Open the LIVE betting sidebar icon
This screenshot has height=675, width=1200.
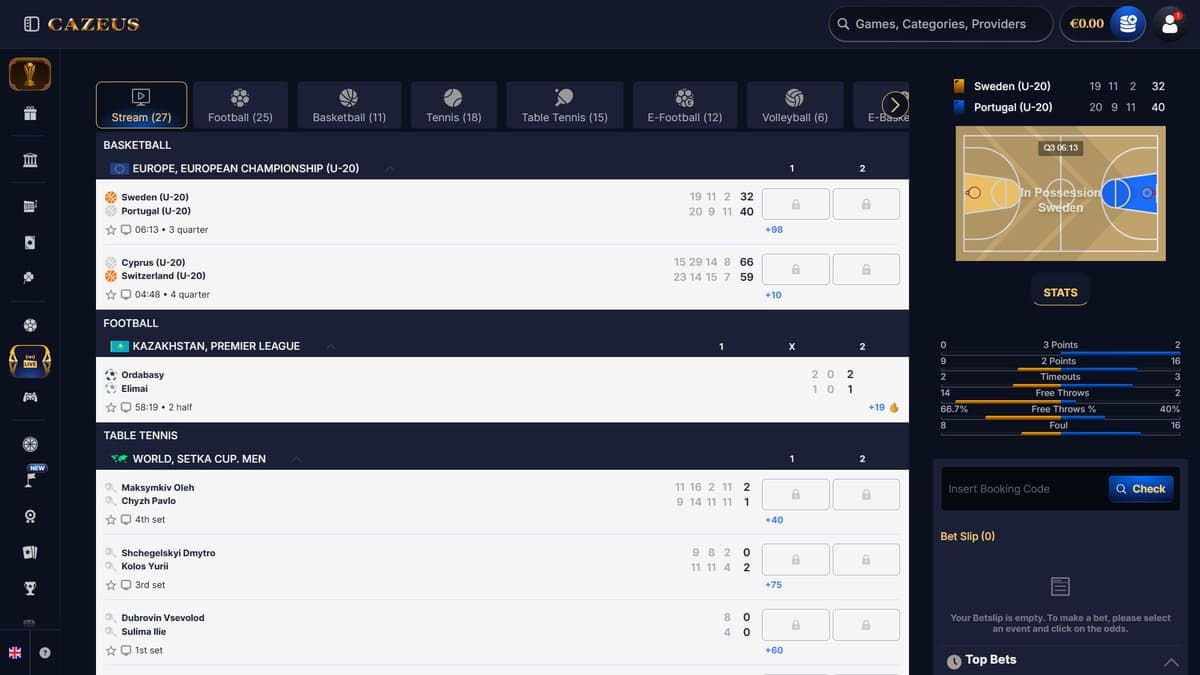pyautogui.click(x=30, y=361)
